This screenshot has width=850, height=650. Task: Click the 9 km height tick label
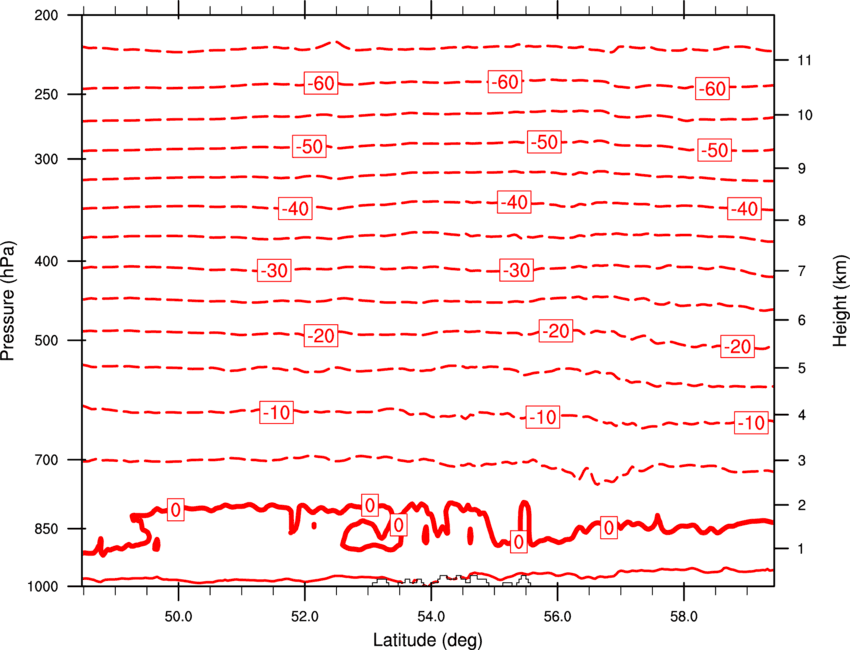(x=801, y=169)
